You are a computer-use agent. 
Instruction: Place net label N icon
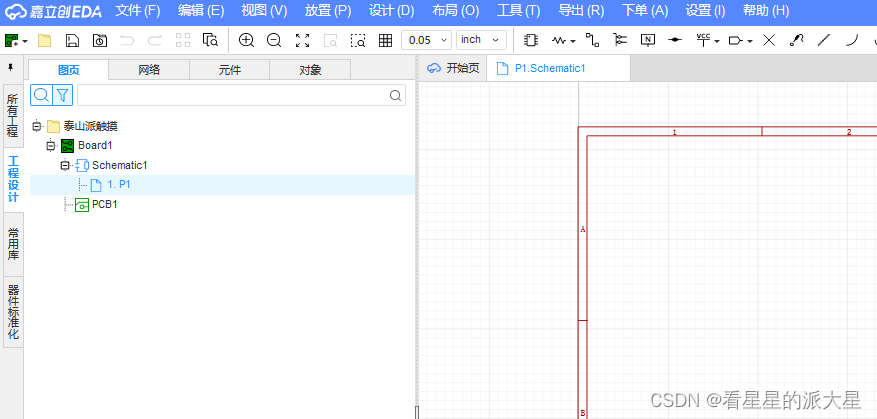(648, 40)
